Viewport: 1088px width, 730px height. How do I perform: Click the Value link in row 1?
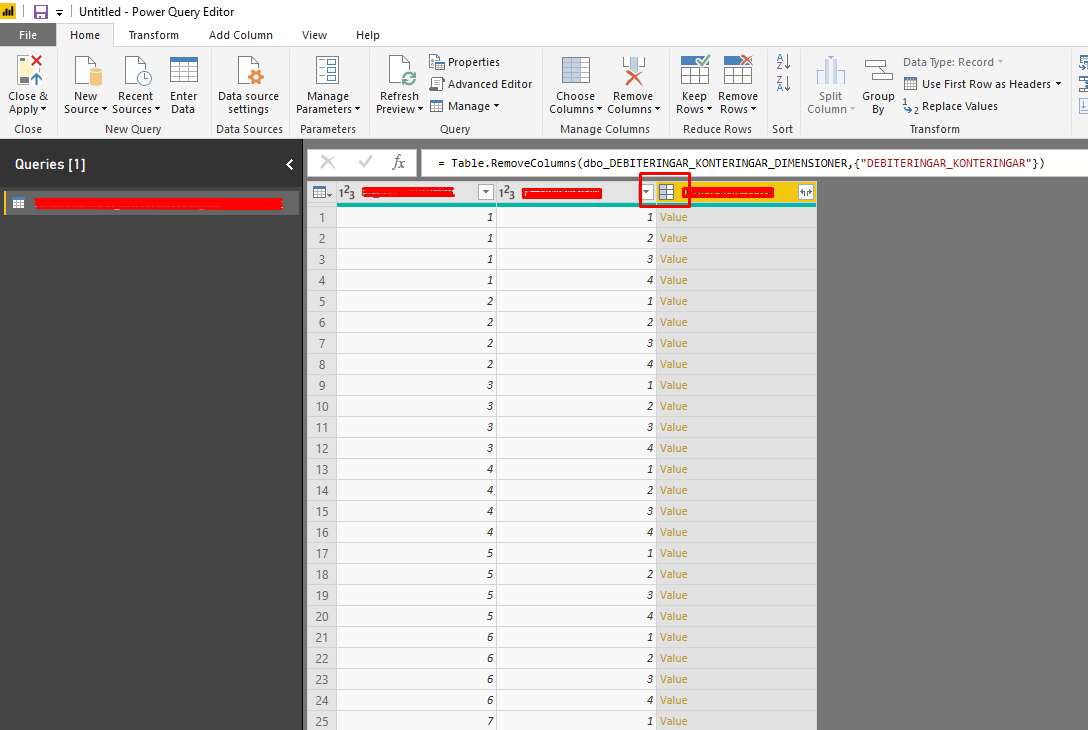tap(673, 217)
